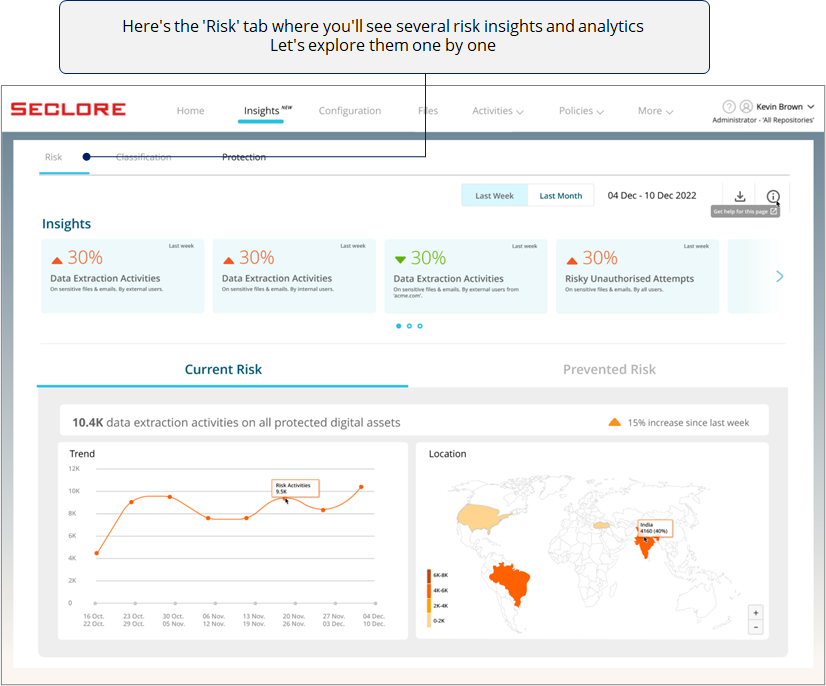
Task: Click Brazil on the location map
Action: pyautogui.click(x=511, y=581)
